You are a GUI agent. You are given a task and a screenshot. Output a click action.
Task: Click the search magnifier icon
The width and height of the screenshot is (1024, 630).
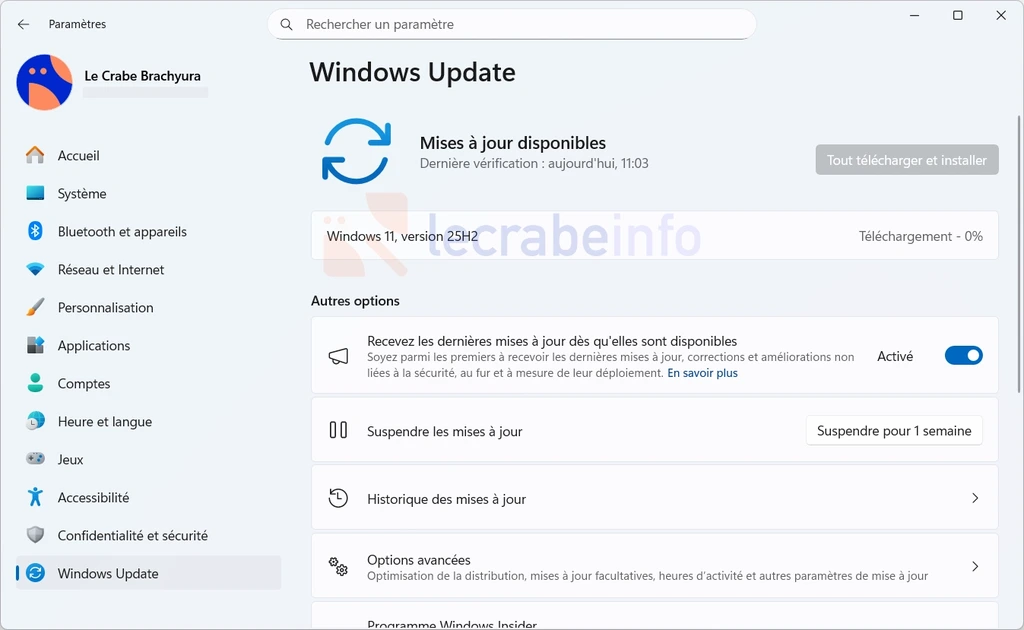(286, 25)
